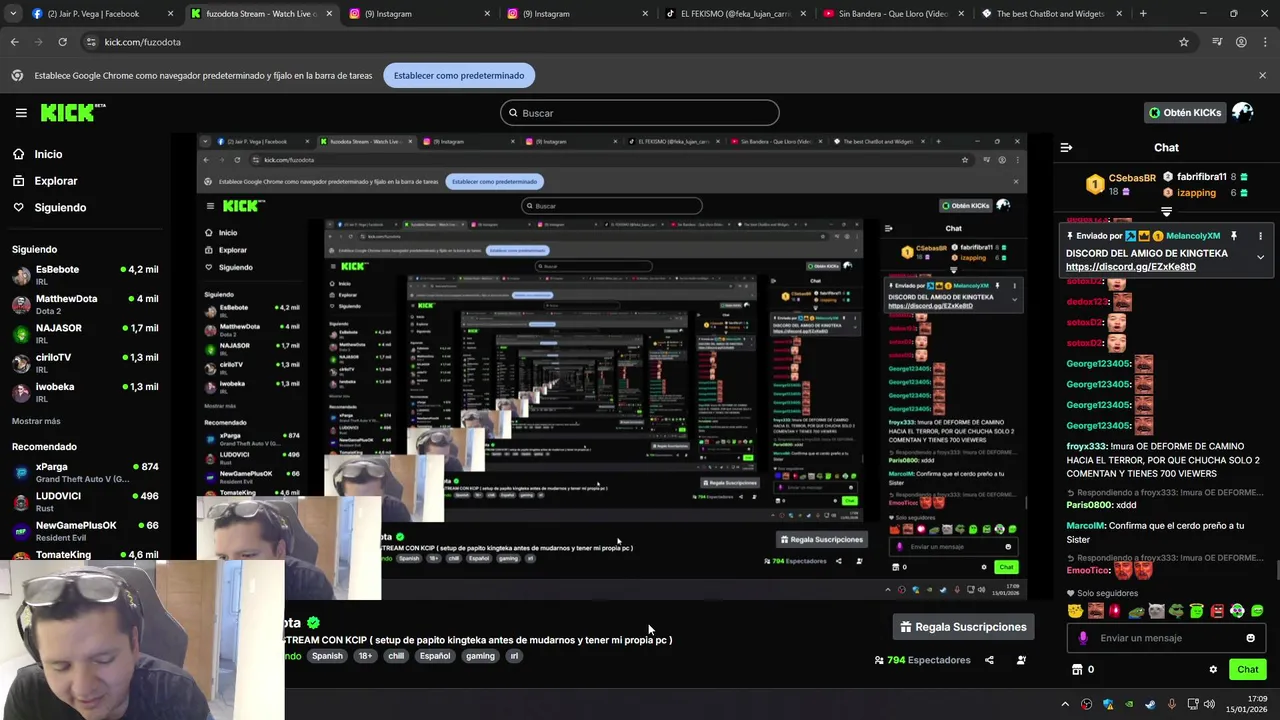Open the emoji picker in chat input
Viewport: 1280px width, 720px height.
click(1250, 638)
